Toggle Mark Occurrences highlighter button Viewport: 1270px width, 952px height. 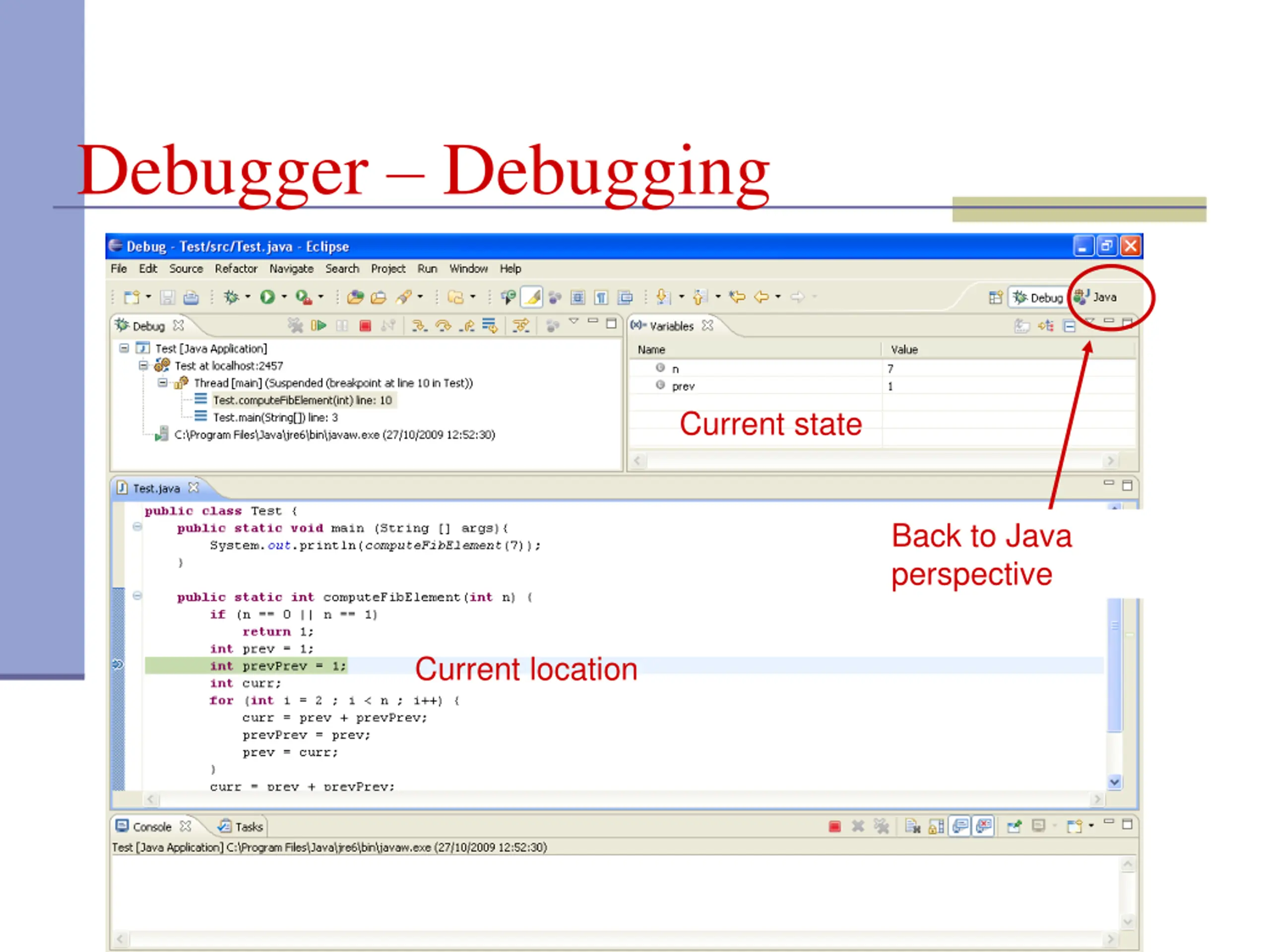point(532,297)
